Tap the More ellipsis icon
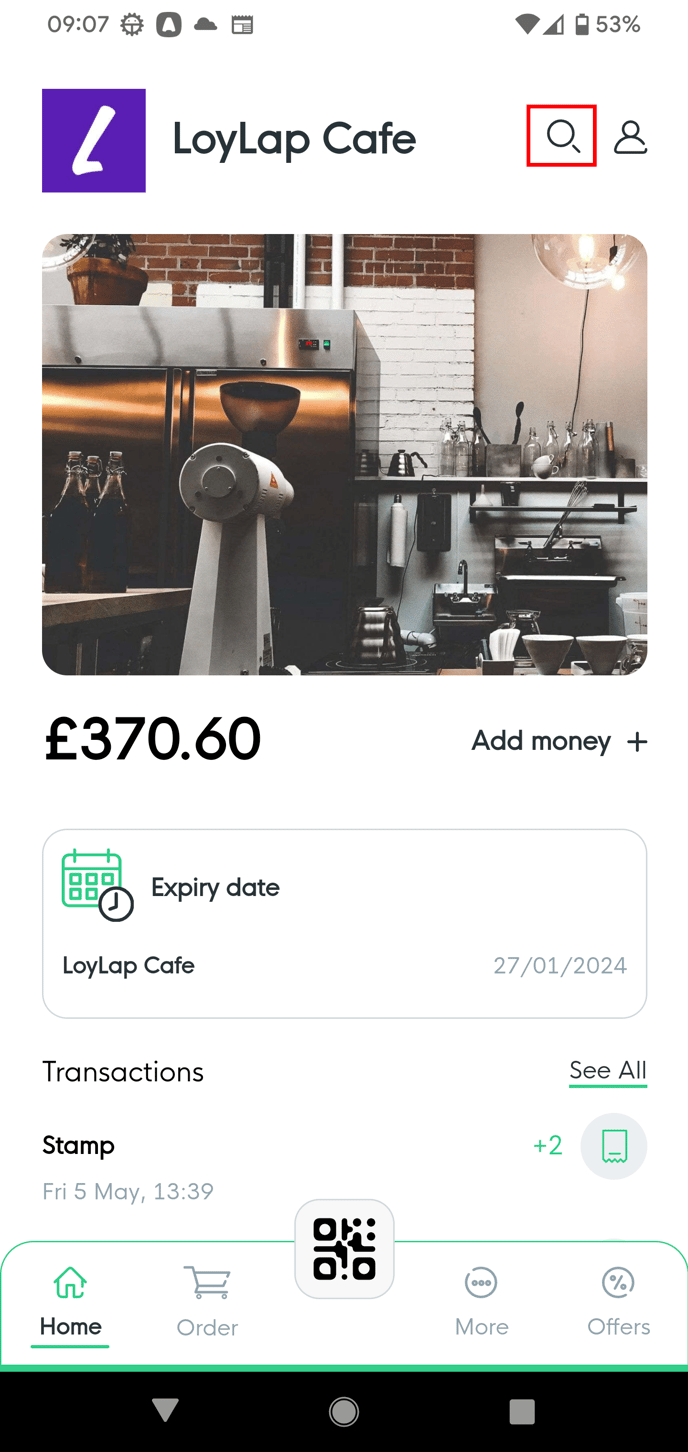The height and width of the screenshot is (1452, 688). 481,1281
